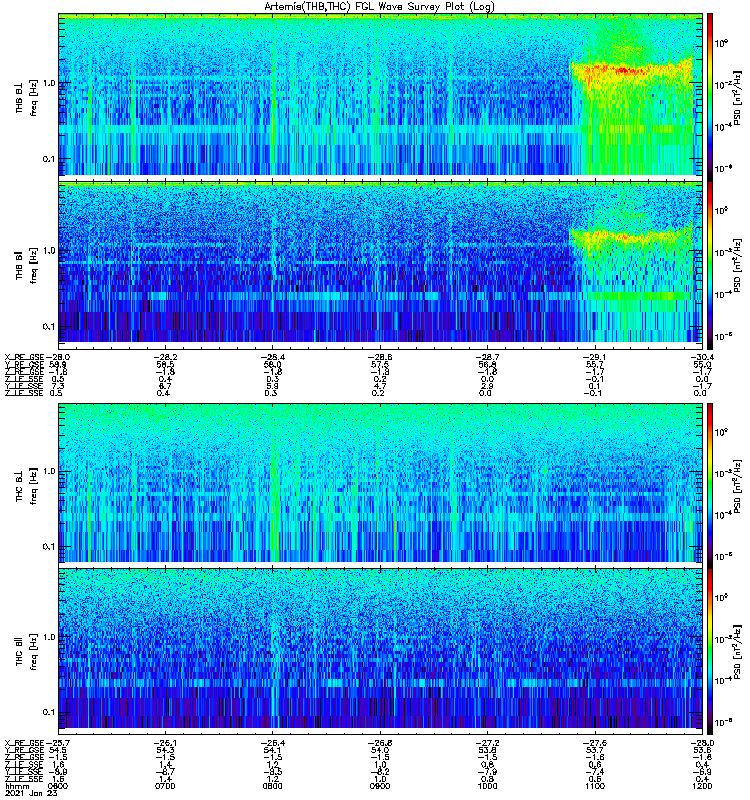Screen dimensions: 750x800
Task: Click the '1100' time tick label
Action: click(595, 786)
